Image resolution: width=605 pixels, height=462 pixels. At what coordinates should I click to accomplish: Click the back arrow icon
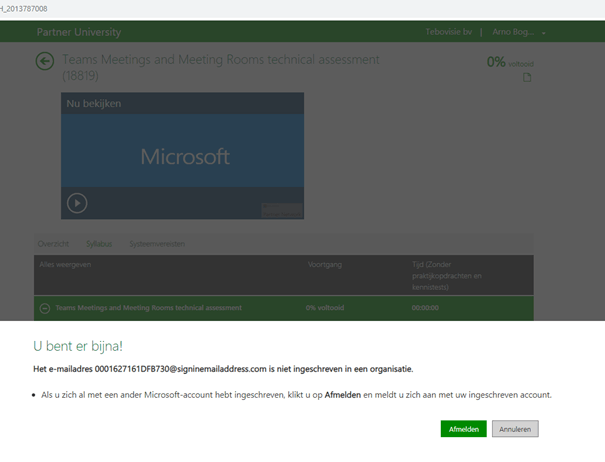click(45, 61)
